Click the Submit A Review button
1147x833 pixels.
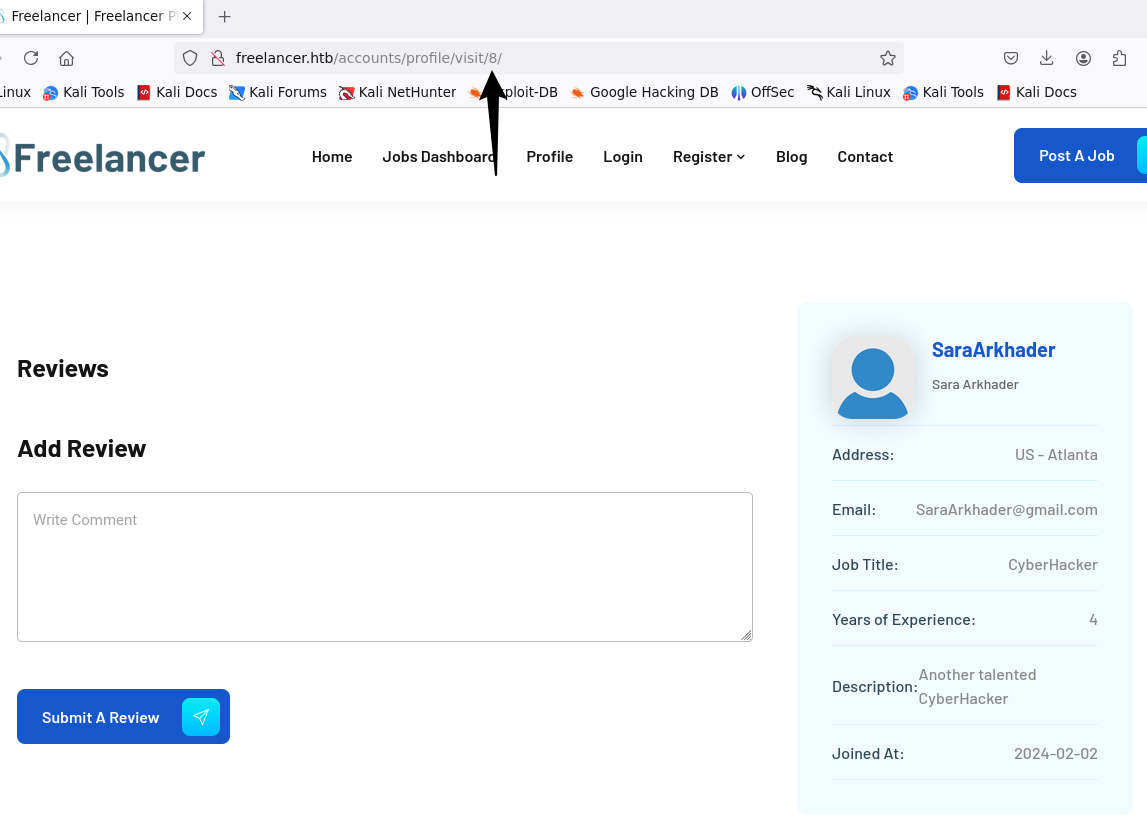coord(124,717)
